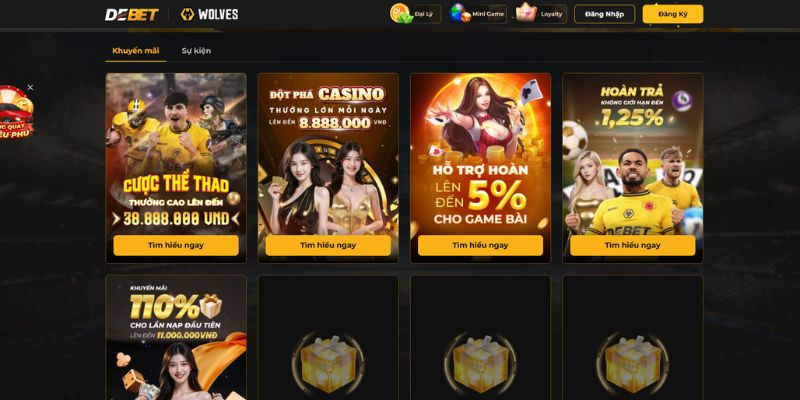Click the first golden gift box placeholder
Screen dimensions: 800x400
click(x=328, y=364)
